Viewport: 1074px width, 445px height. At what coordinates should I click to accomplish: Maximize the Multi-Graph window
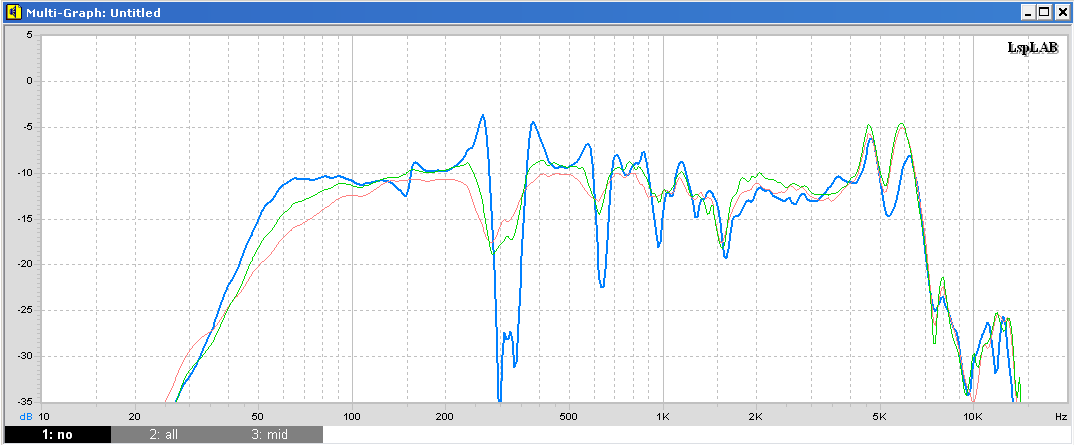tap(1045, 12)
